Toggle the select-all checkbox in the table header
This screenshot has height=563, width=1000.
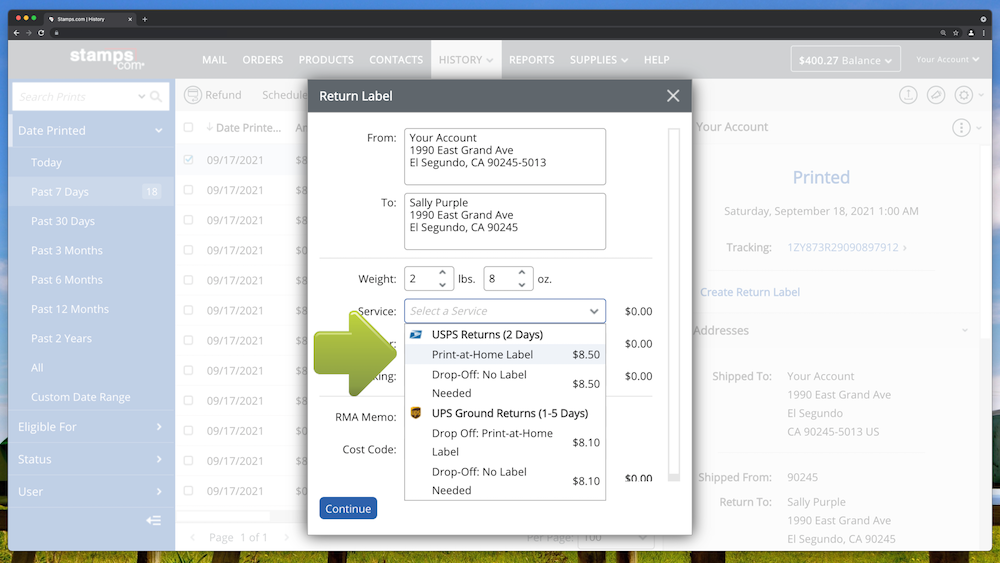click(x=188, y=127)
